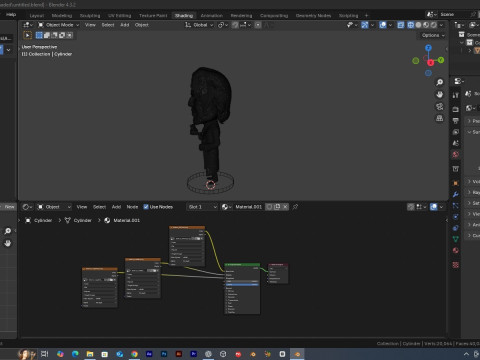Open the Render properties tab

point(456,109)
